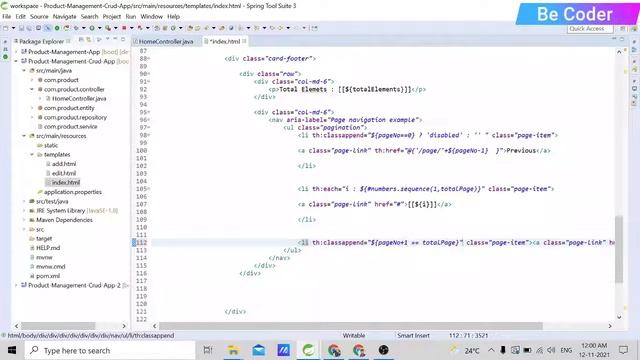Select HELP.md file
This screenshot has height=360, width=640.
(x=48, y=248)
